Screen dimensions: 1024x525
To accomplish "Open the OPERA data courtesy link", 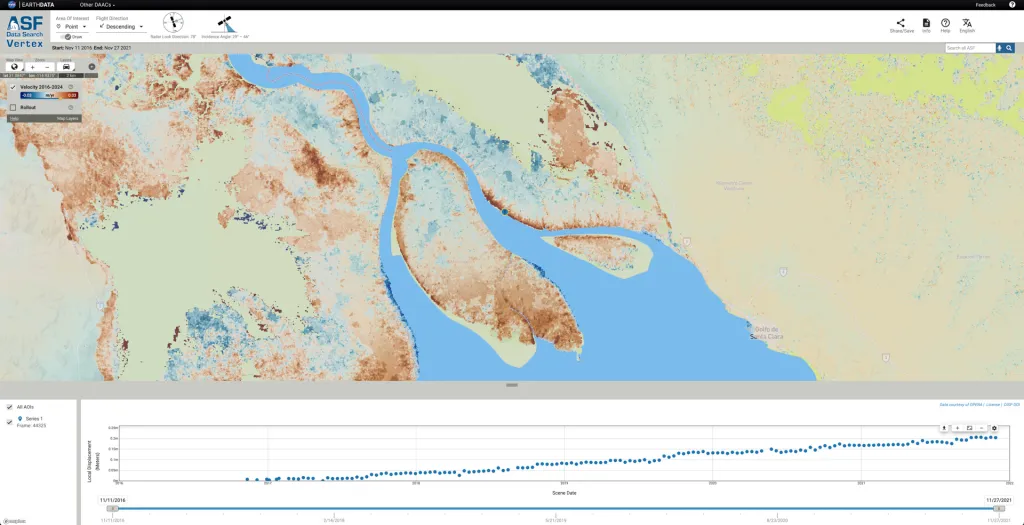I will [961, 405].
